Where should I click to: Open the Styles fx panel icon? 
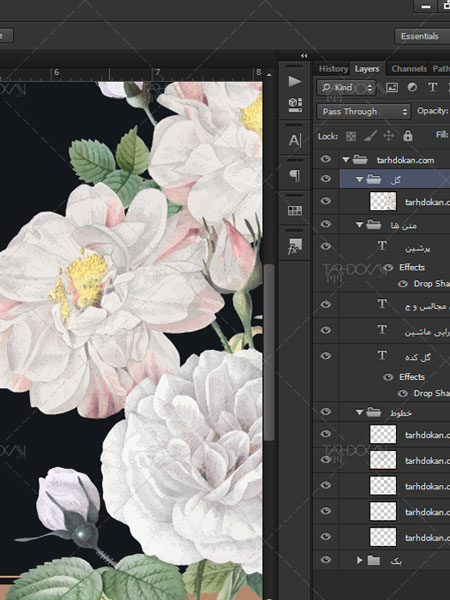click(x=295, y=246)
